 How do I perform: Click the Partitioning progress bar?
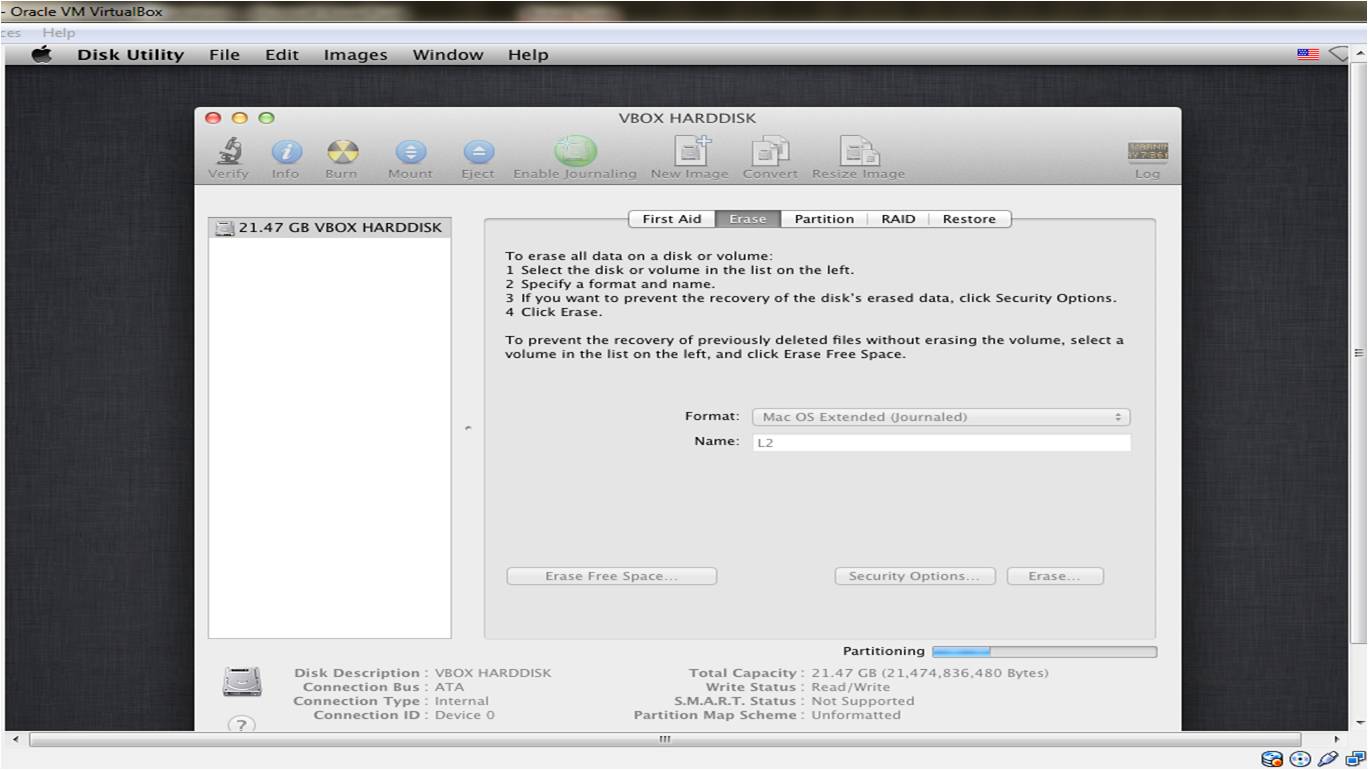tap(1044, 651)
